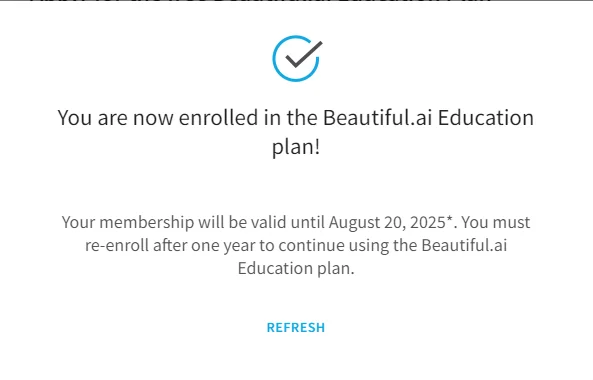Click the asterisk after 2025
Viewport: 593px width, 380px height.
(449, 219)
